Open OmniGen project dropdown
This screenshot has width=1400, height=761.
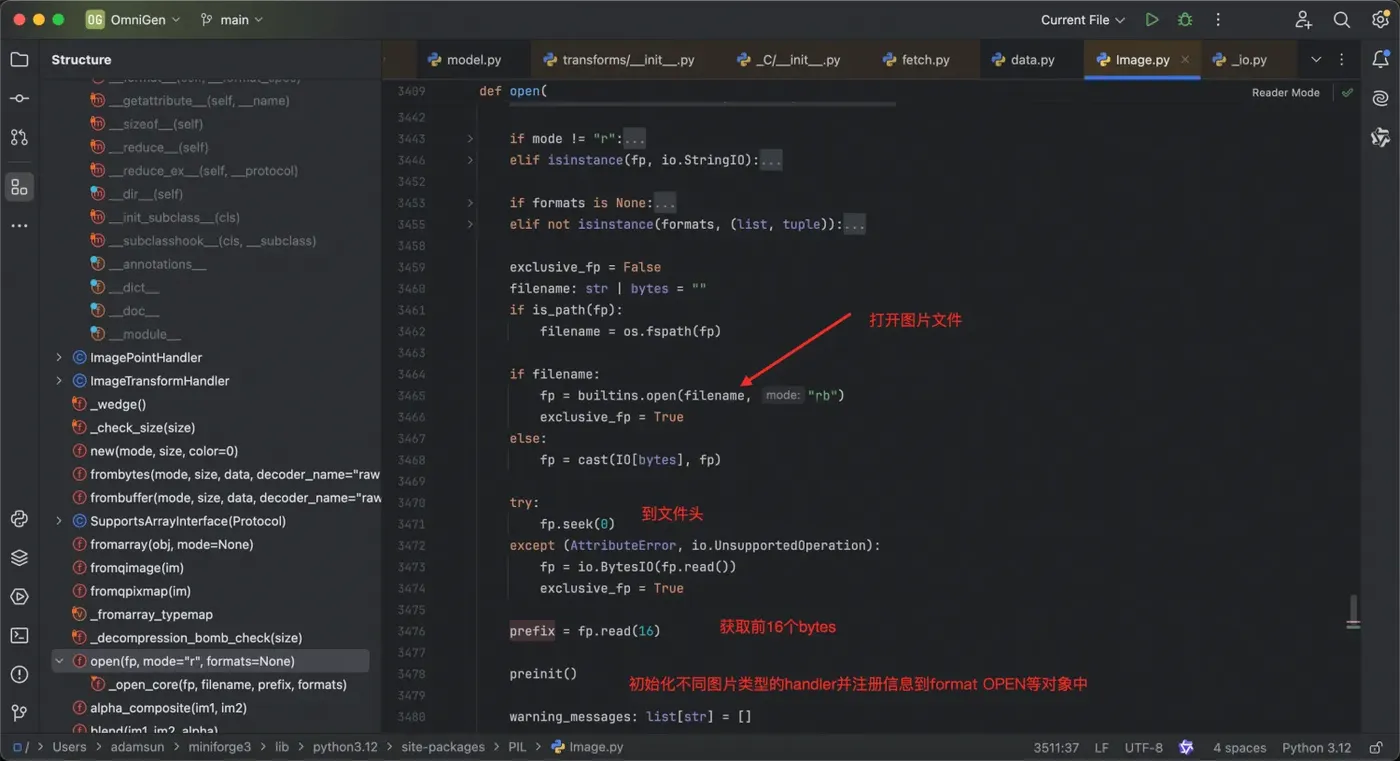(133, 19)
